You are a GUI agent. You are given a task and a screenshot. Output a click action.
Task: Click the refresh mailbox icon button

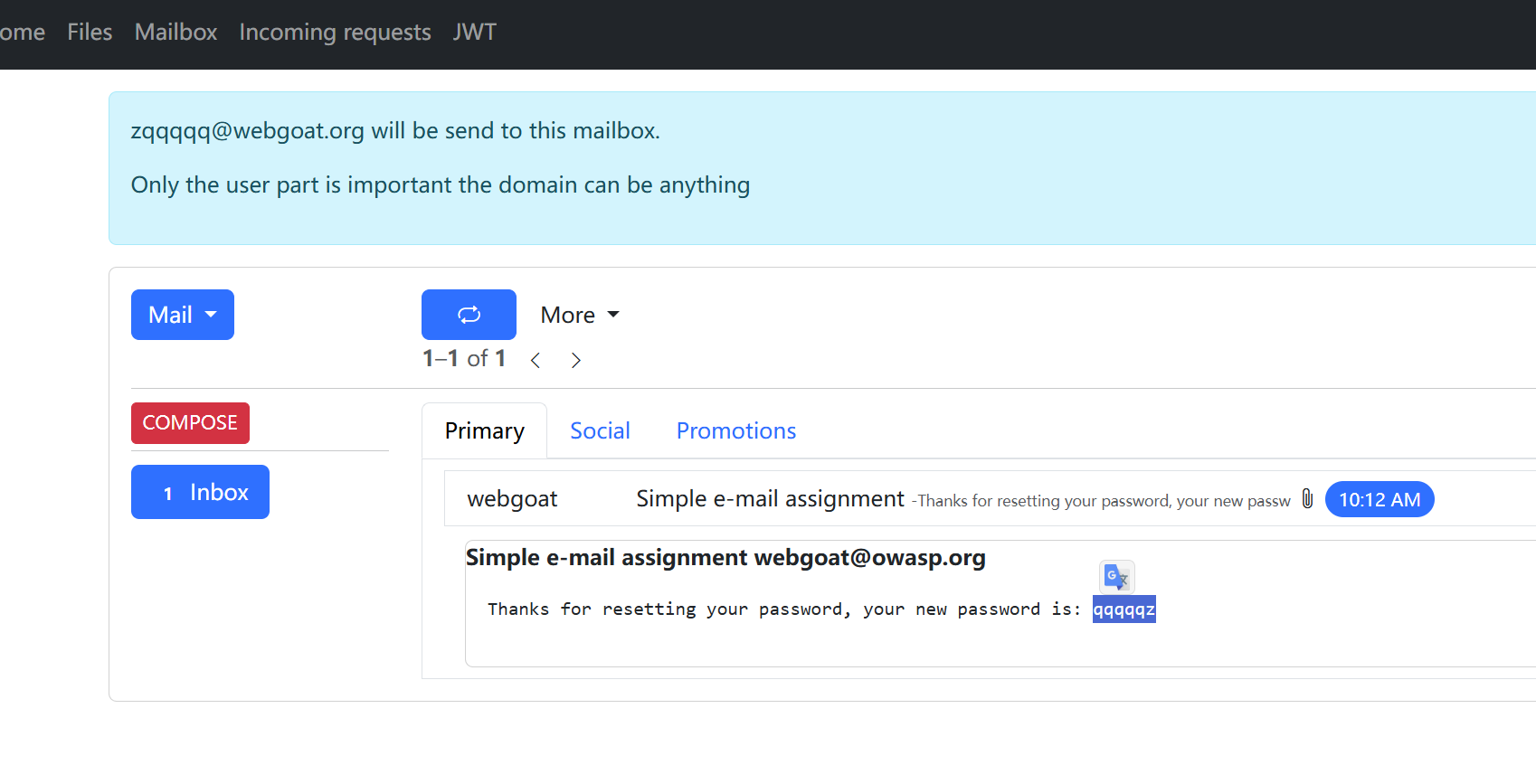click(x=469, y=315)
